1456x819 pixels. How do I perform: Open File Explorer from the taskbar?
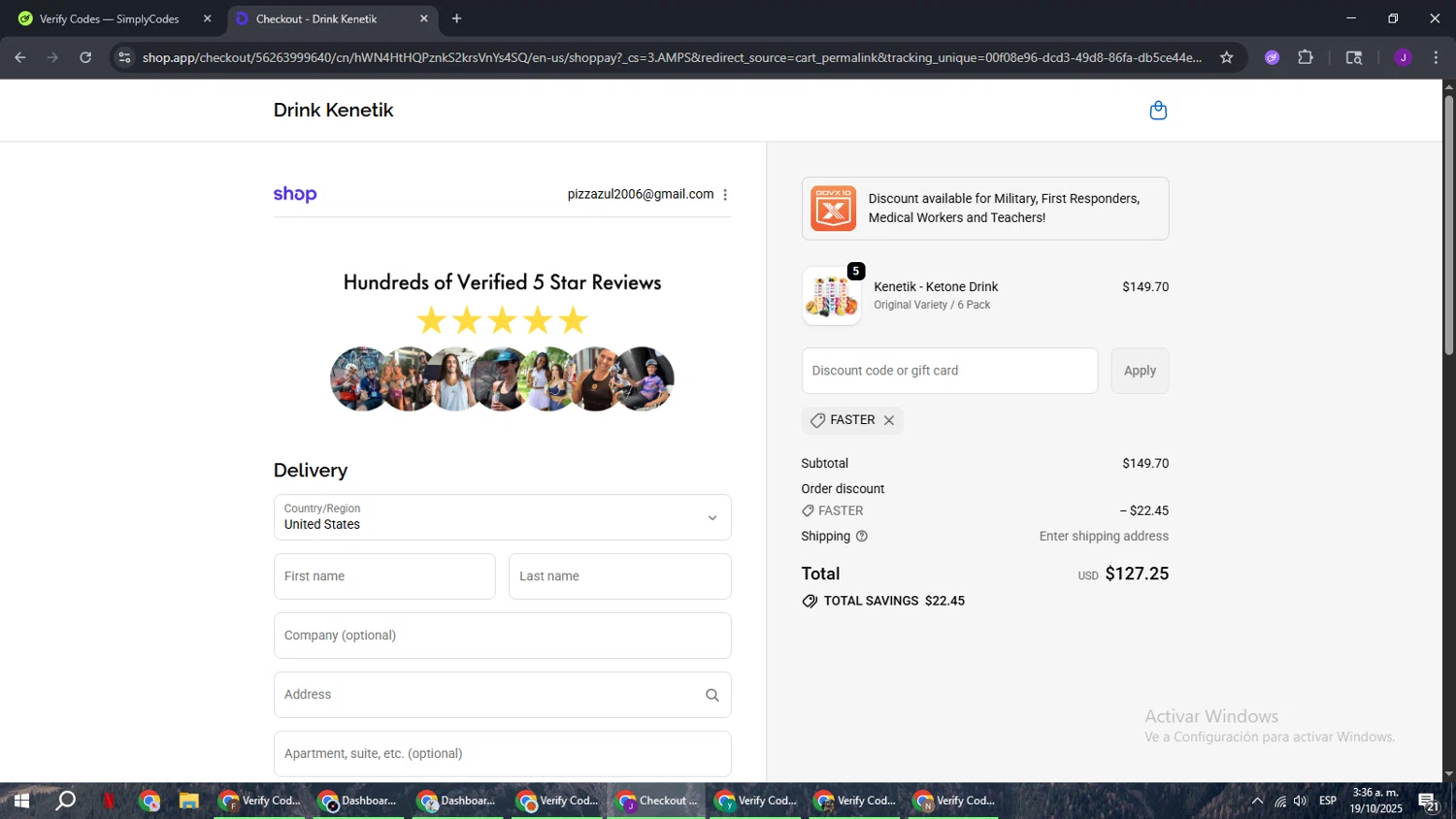coord(188,801)
